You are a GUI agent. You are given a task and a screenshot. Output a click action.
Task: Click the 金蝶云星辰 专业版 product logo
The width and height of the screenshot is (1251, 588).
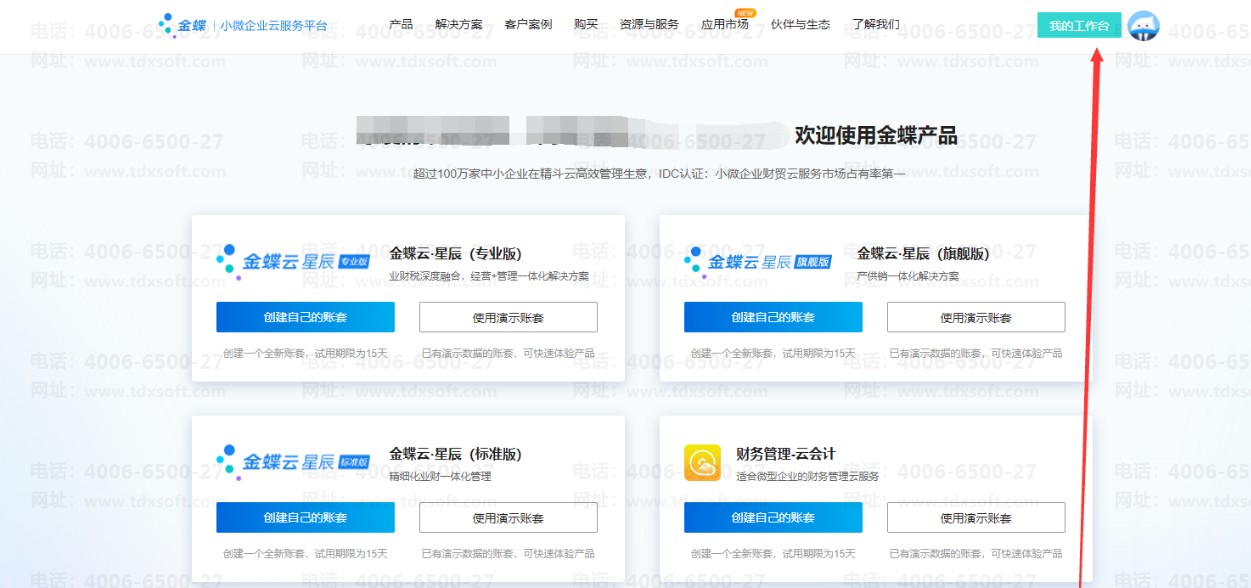[x=293, y=262]
